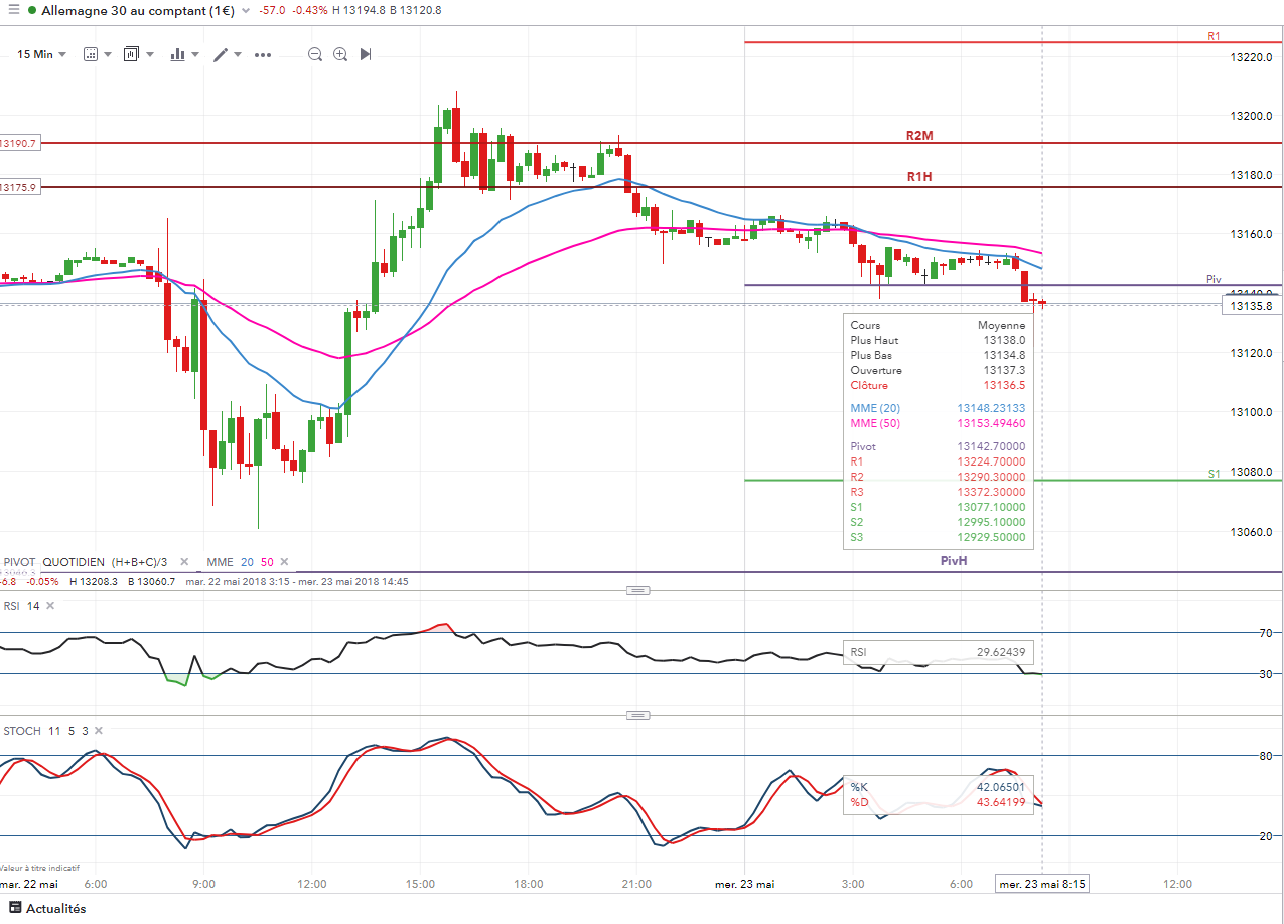Expand the drawing tools dropdown arrow

click(238, 54)
